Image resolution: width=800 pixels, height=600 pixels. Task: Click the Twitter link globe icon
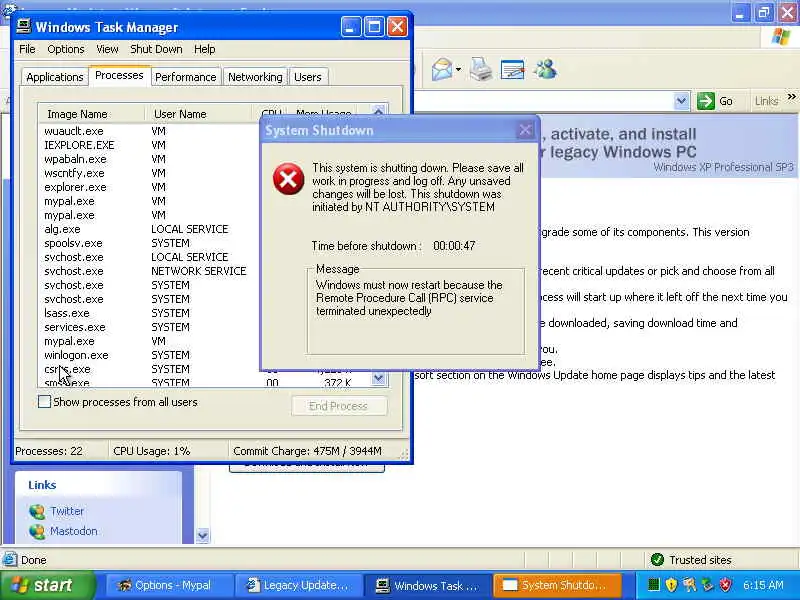(37, 512)
